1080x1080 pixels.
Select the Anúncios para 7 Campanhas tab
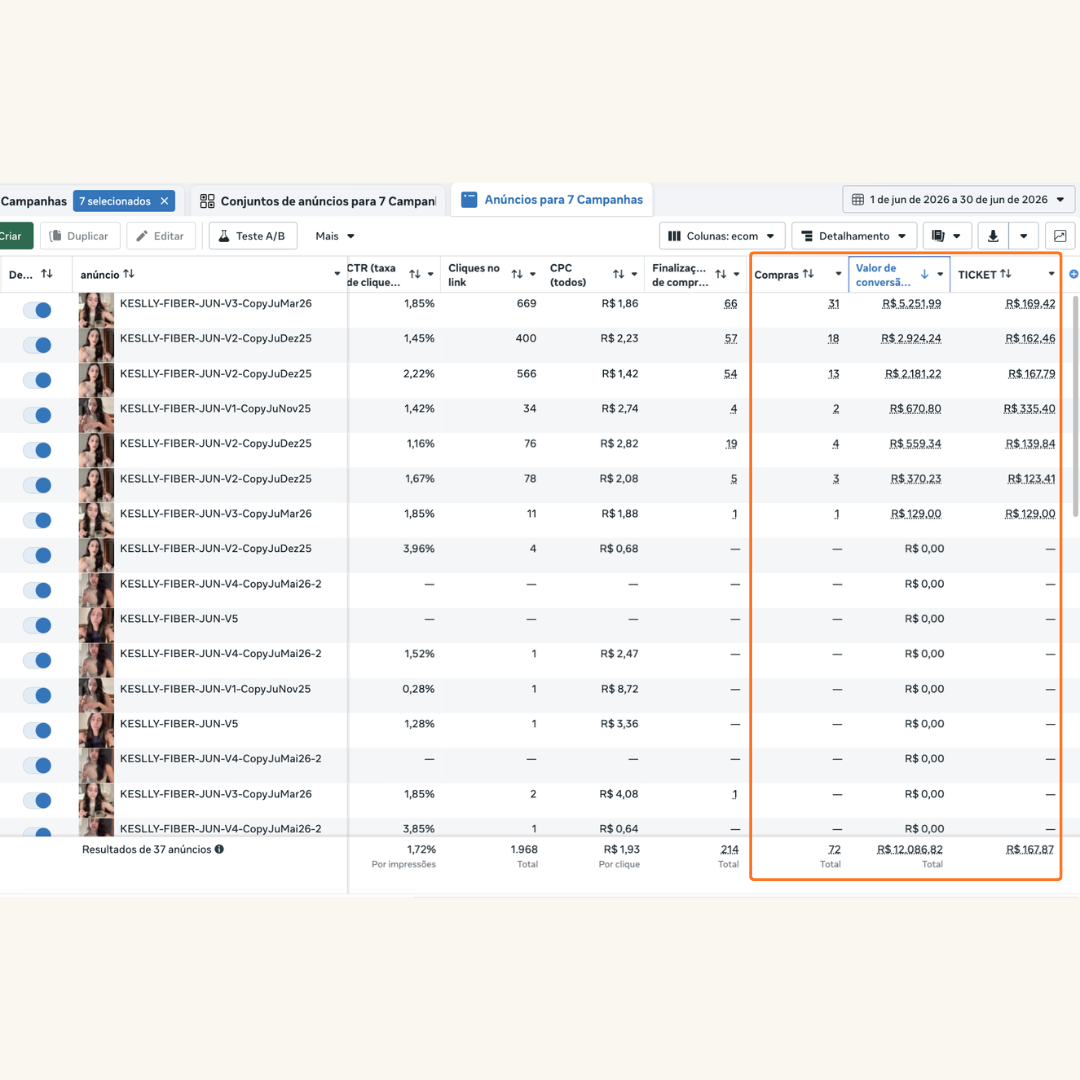tap(552, 200)
